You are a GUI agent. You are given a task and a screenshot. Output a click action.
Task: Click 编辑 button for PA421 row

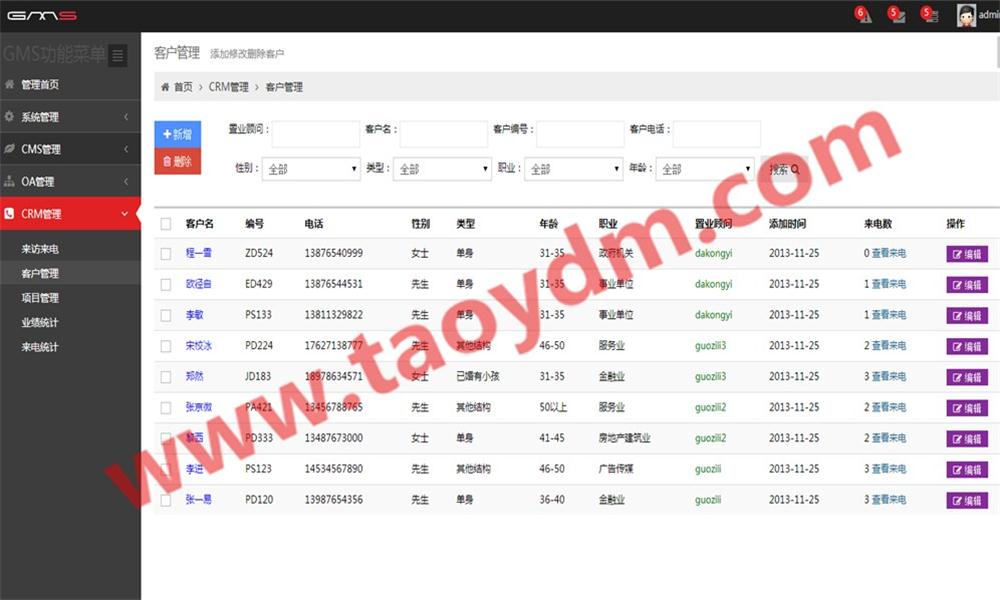967,408
